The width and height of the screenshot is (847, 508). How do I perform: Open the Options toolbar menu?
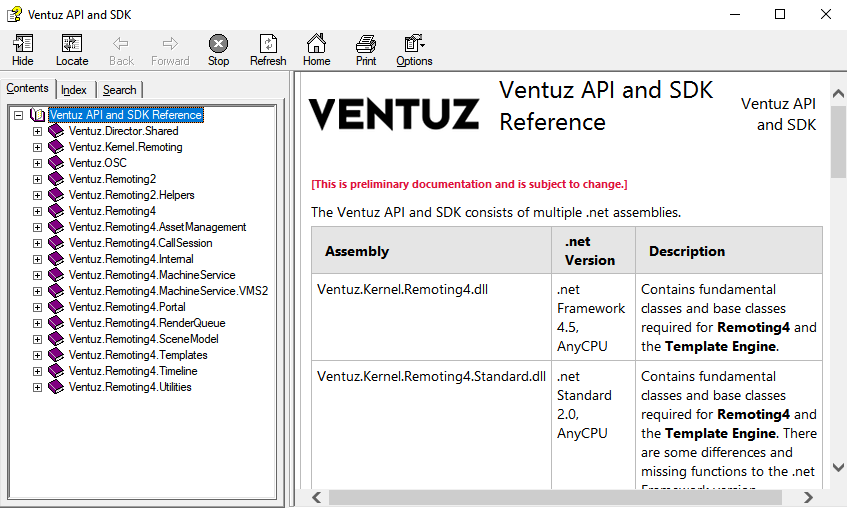tap(414, 45)
